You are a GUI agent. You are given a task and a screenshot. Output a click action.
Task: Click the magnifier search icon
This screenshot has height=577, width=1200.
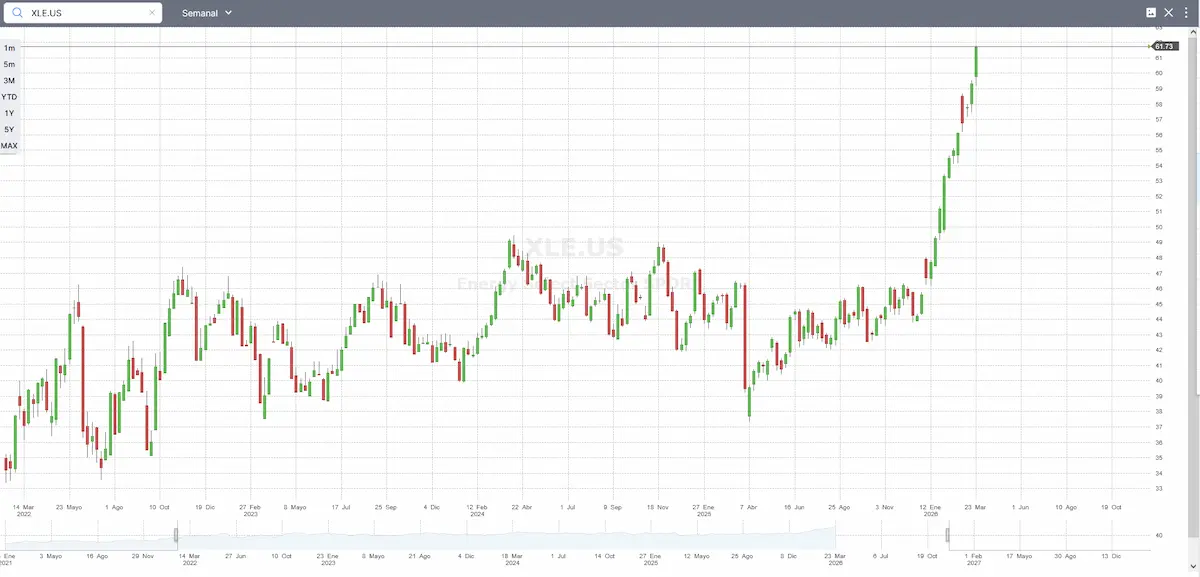(18, 13)
